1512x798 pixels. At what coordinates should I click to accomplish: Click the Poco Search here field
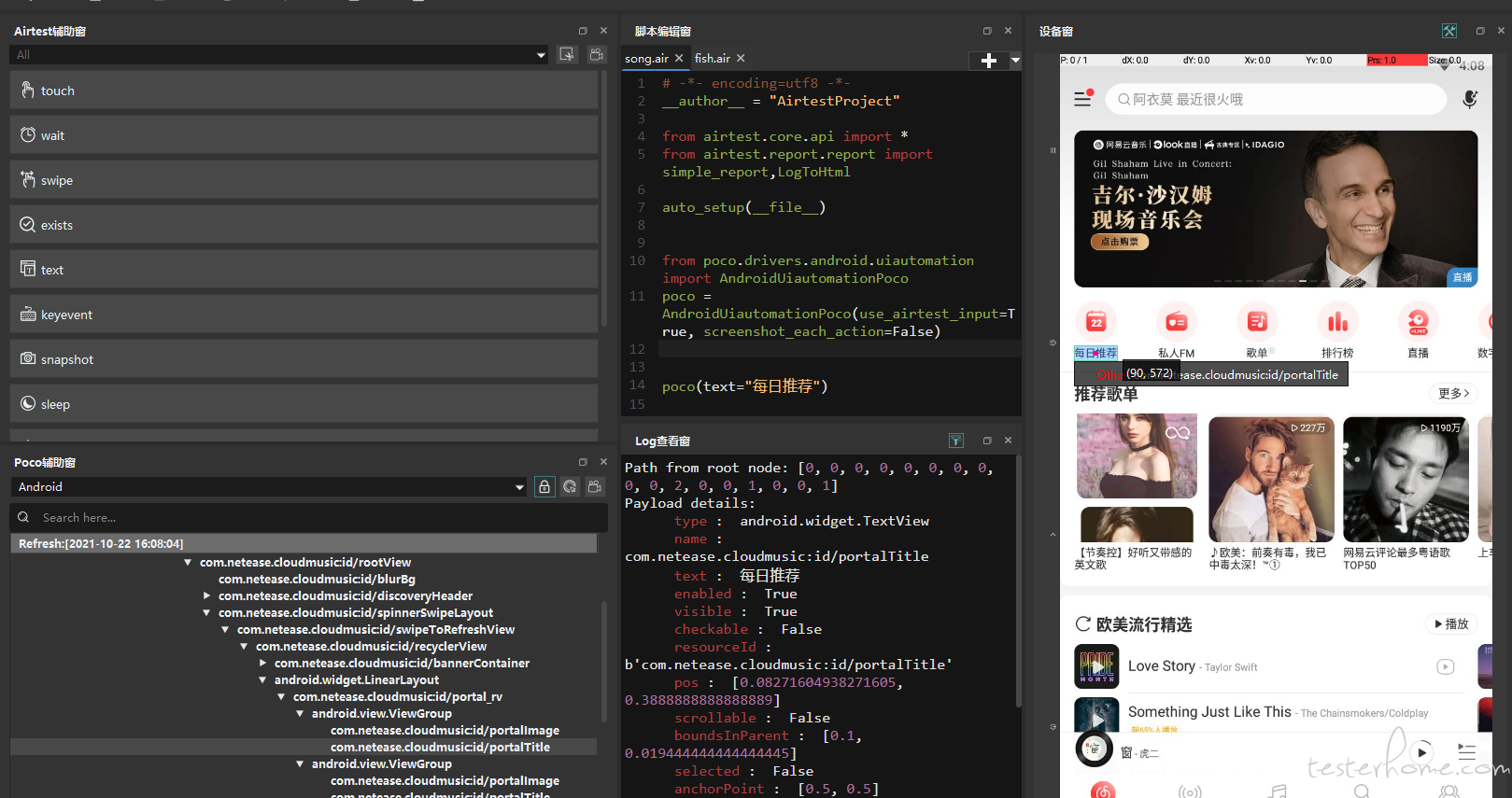(308, 517)
